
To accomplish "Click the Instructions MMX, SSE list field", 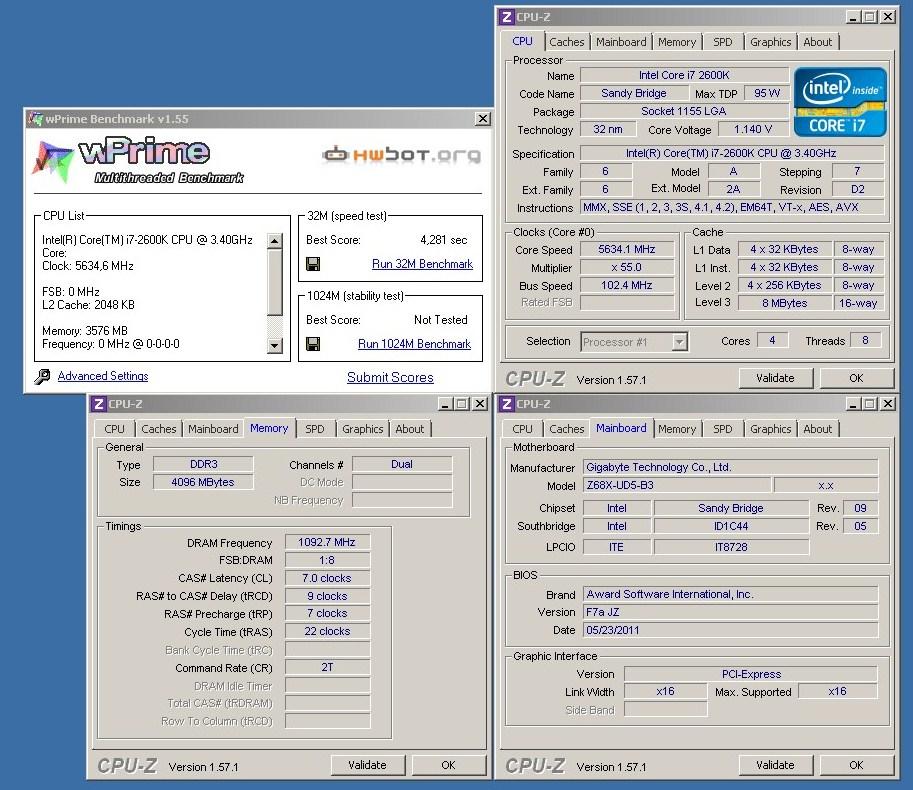I will (732, 207).
